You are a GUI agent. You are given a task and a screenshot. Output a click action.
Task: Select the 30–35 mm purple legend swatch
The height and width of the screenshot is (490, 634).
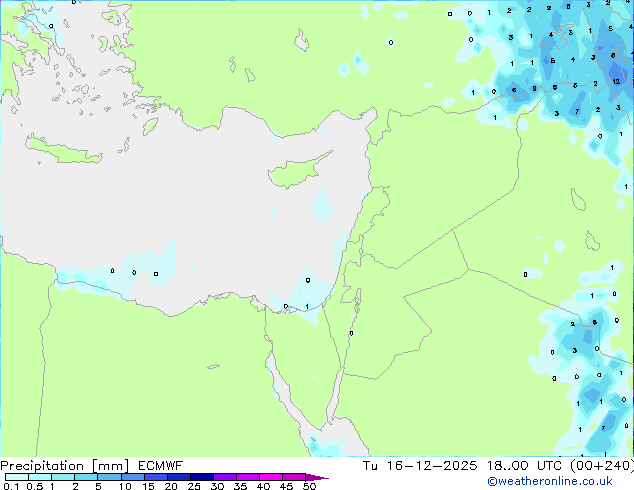coord(224,477)
